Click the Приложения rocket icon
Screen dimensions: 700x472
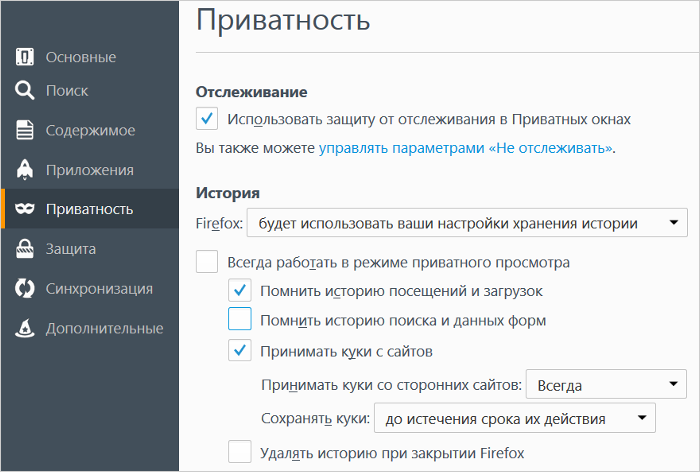(25, 169)
